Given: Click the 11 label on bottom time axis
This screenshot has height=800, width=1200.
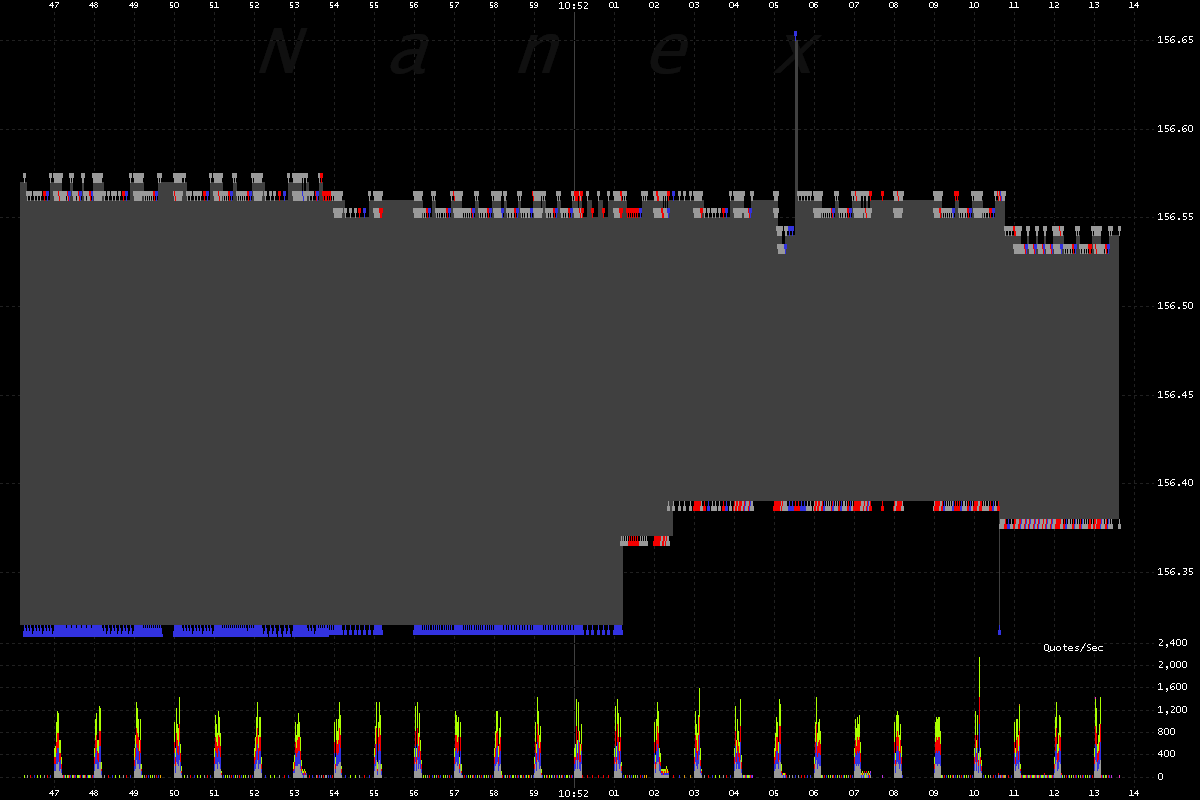Looking at the screenshot, I should (1014, 793).
